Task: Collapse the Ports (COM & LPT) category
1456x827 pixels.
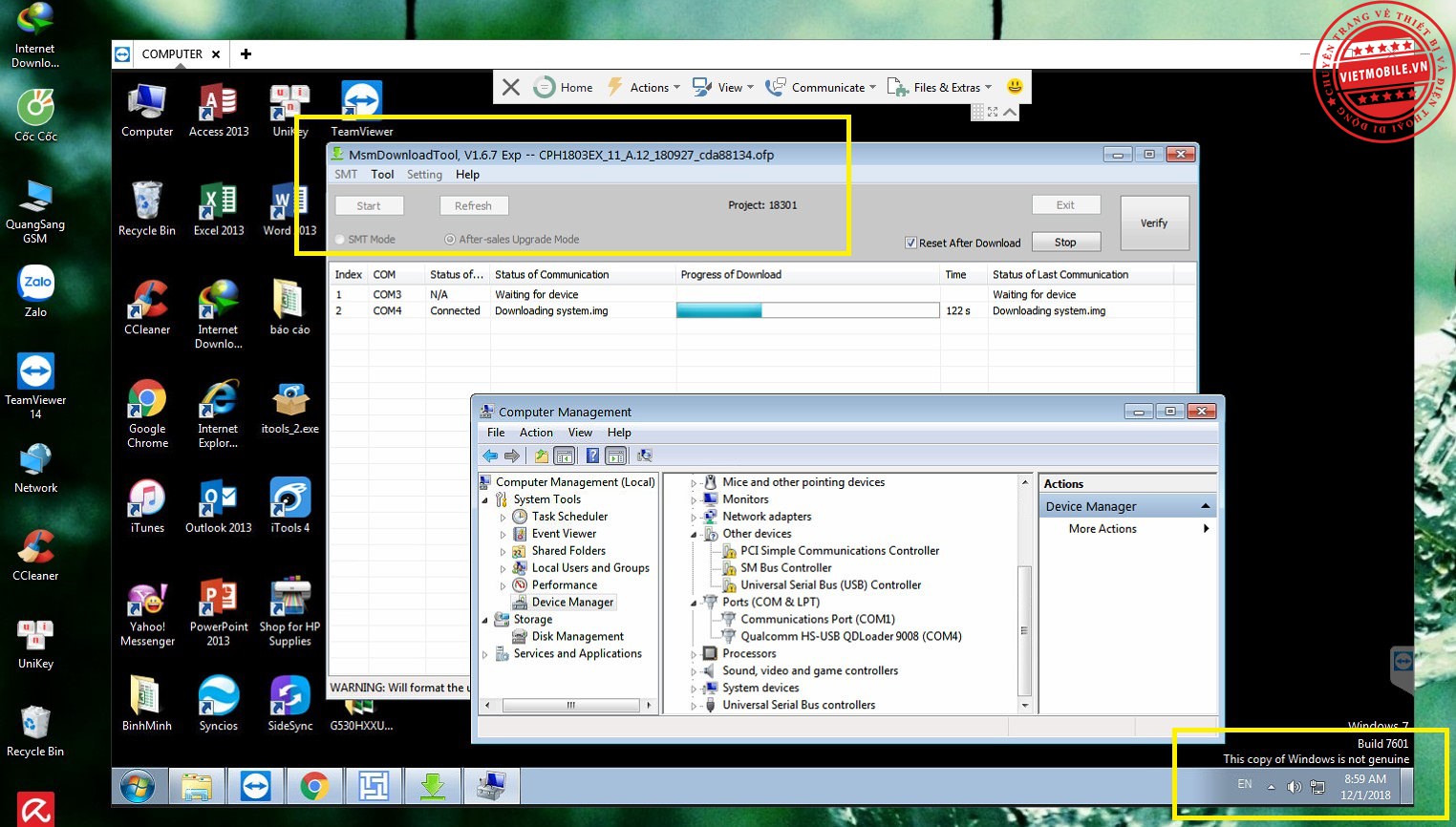Action: pos(695,604)
